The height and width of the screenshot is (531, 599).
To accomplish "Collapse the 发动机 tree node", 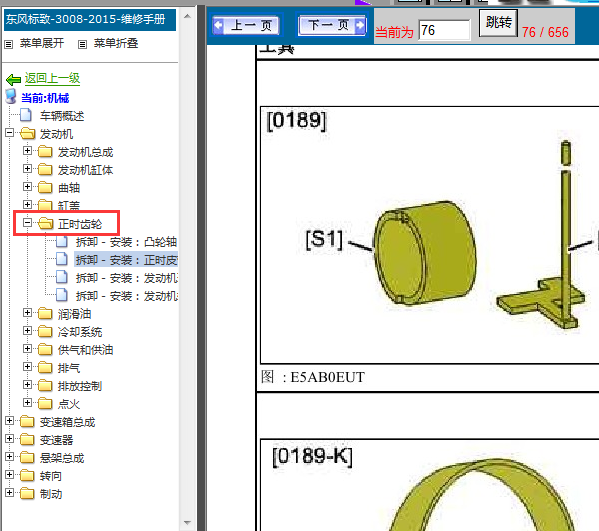I will point(9,133).
